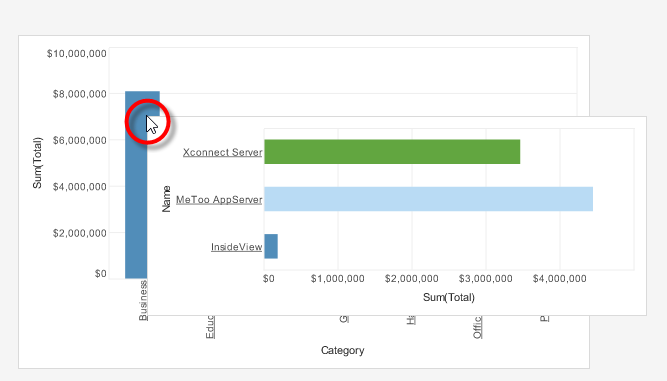Click the $0 tick in tooltip chart
The width and height of the screenshot is (667, 381).
[269, 279]
